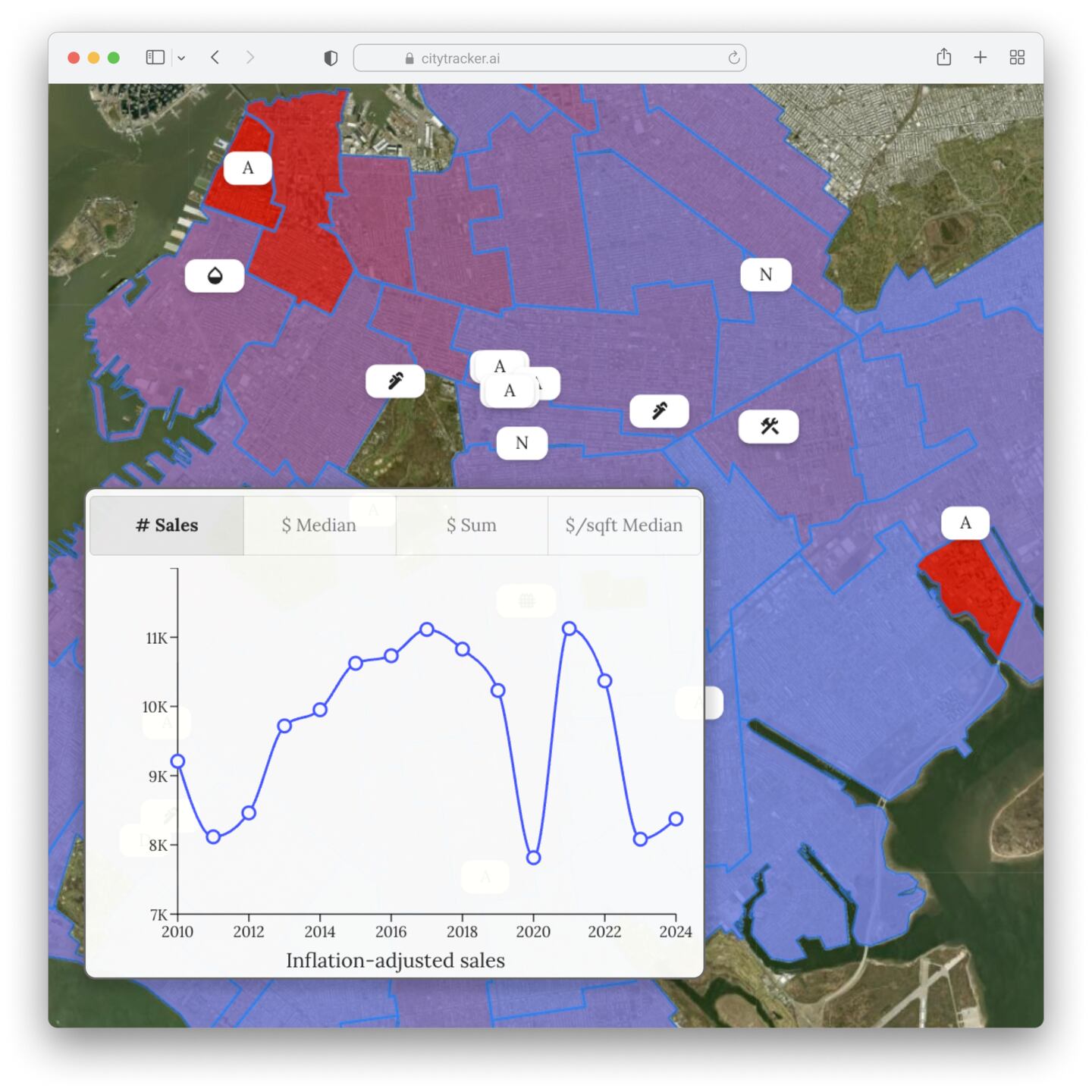Open the browser share icon
Viewport: 1092px width, 1092px height.
[943, 57]
